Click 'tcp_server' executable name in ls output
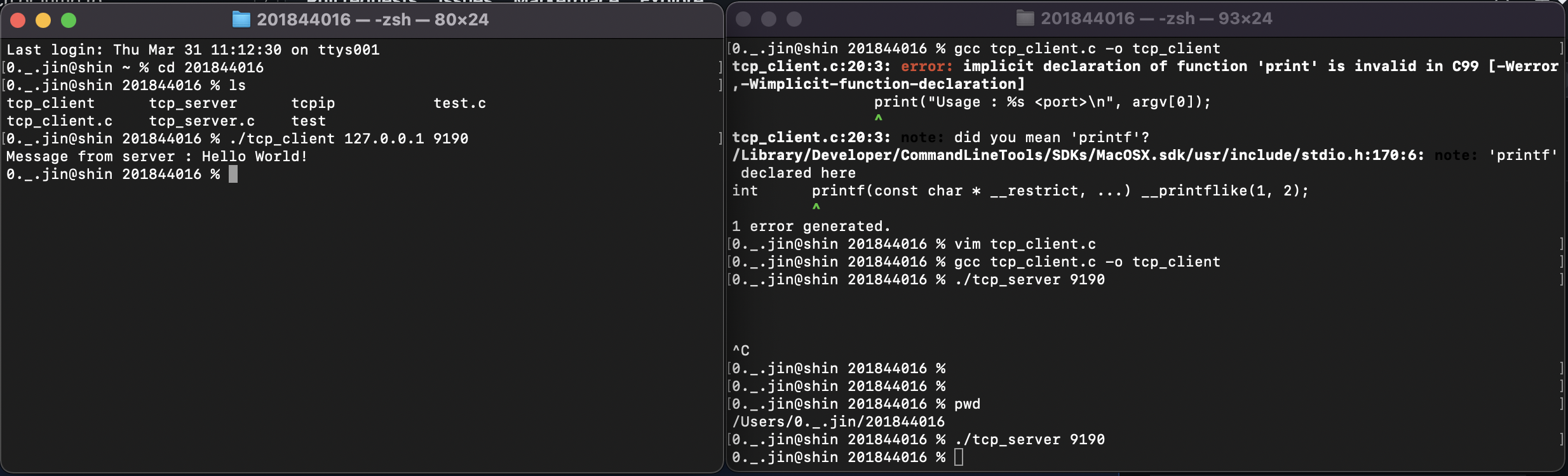This screenshot has width=1568, height=476. 193,103
